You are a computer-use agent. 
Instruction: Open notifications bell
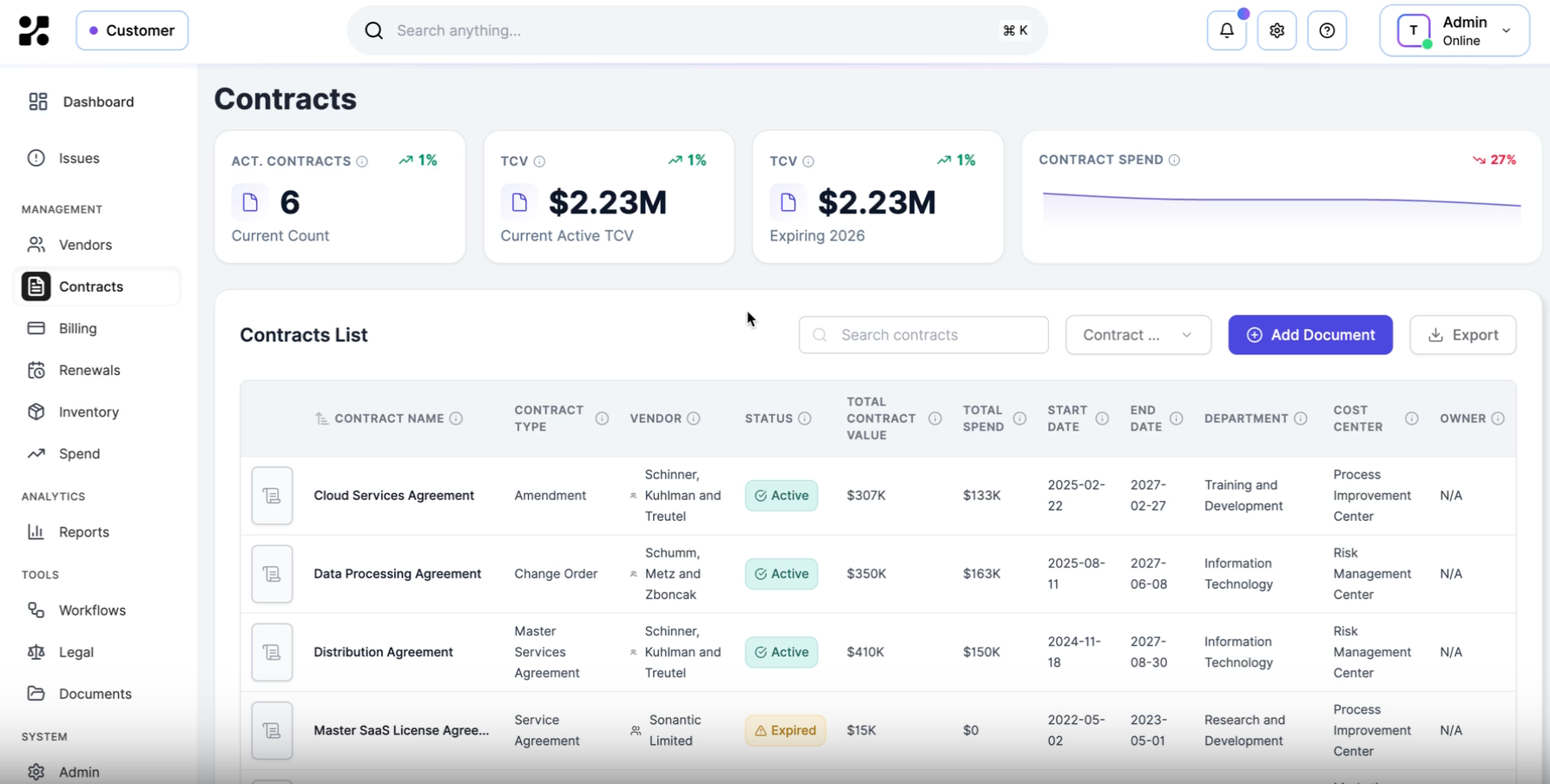(x=1226, y=30)
